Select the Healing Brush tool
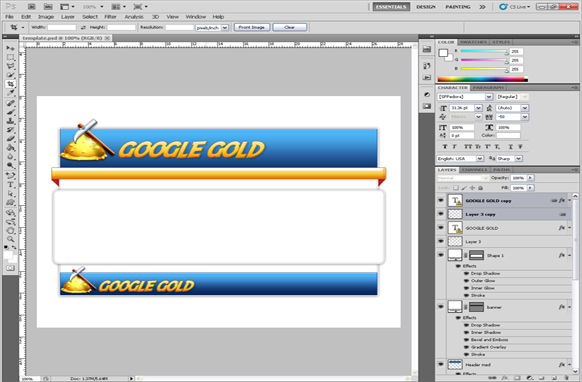582x382 pixels. click(x=10, y=103)
